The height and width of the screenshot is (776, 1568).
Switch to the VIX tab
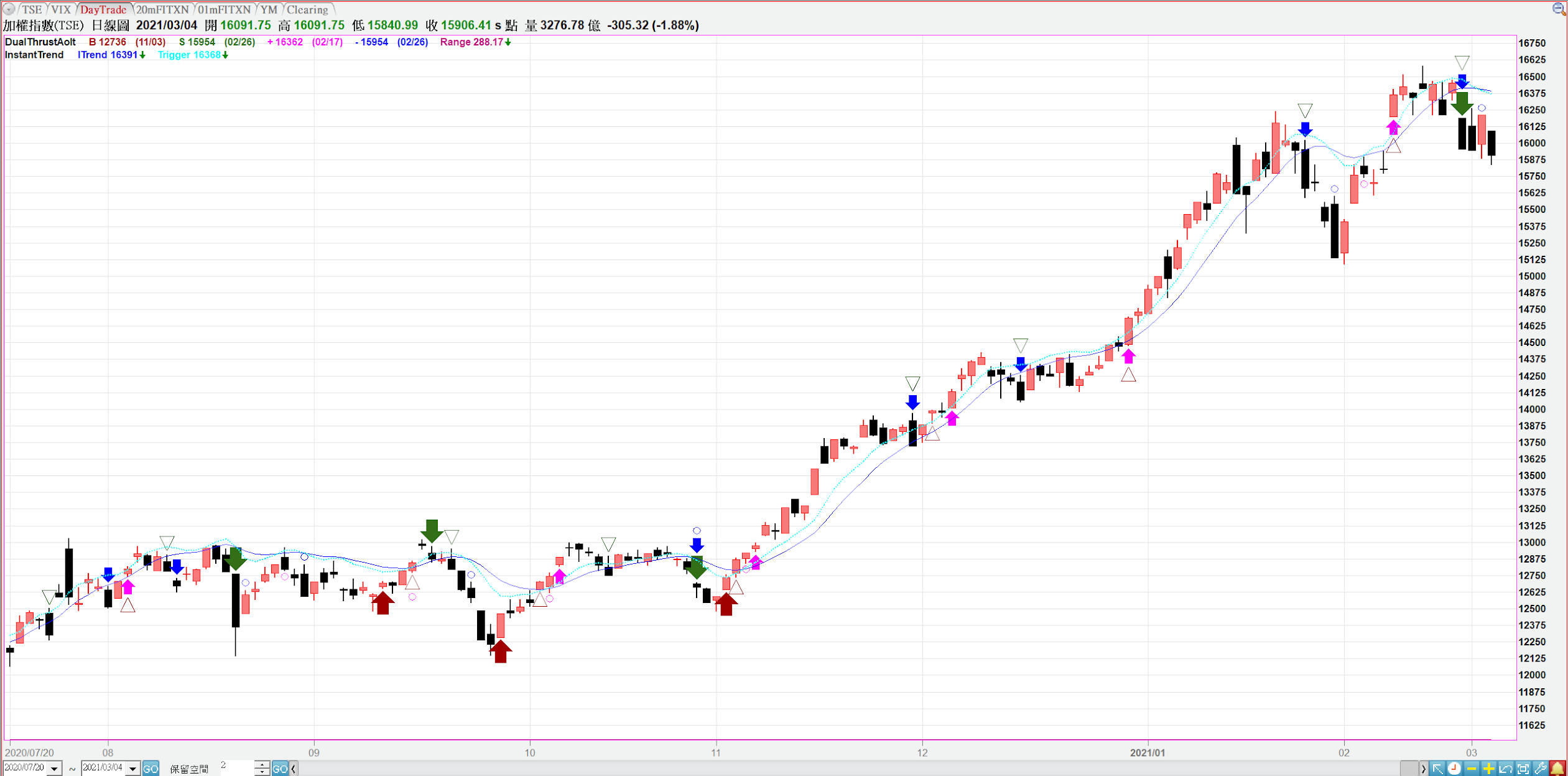tap(60, 9)
